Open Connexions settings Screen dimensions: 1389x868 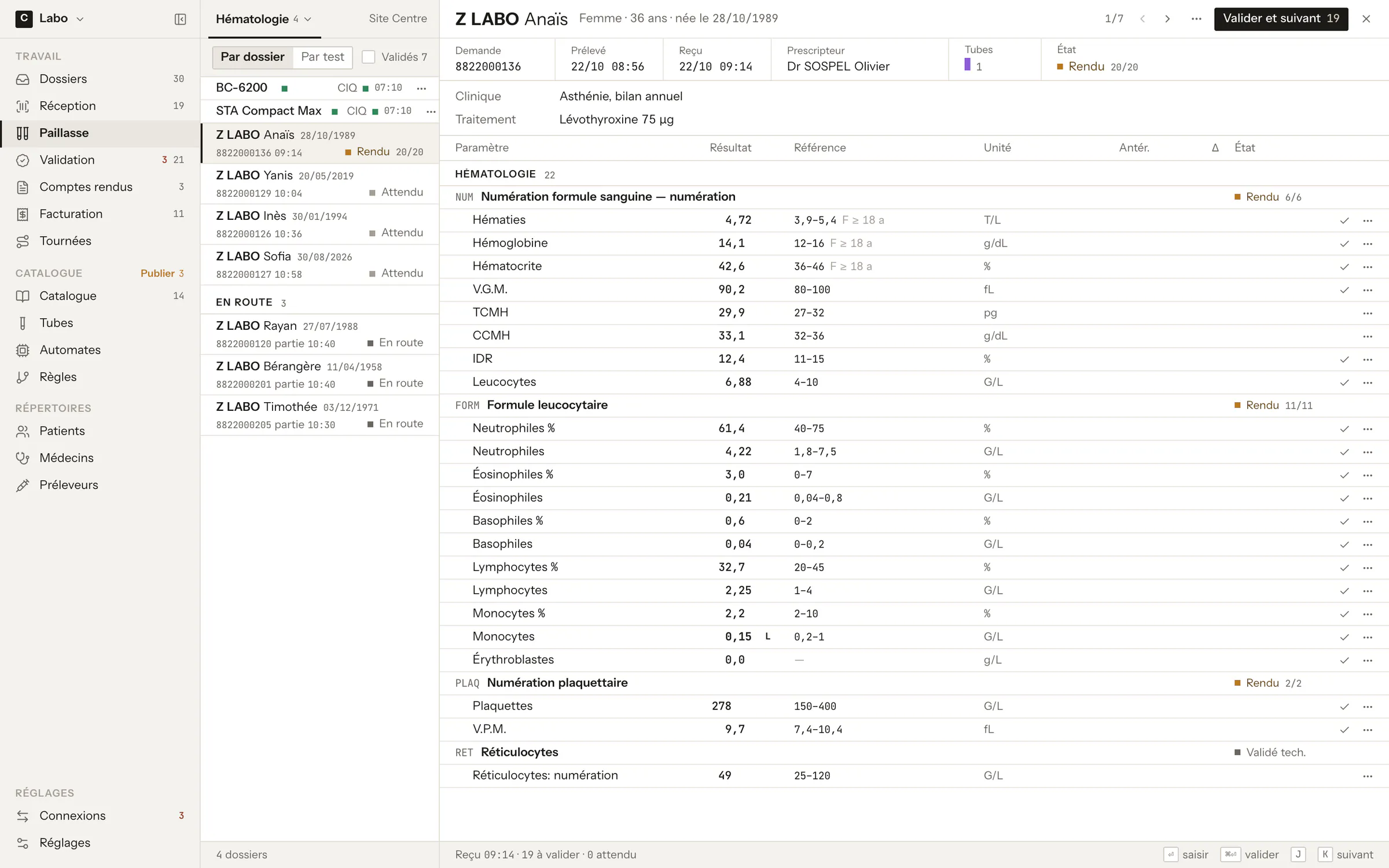pos(100,816)
